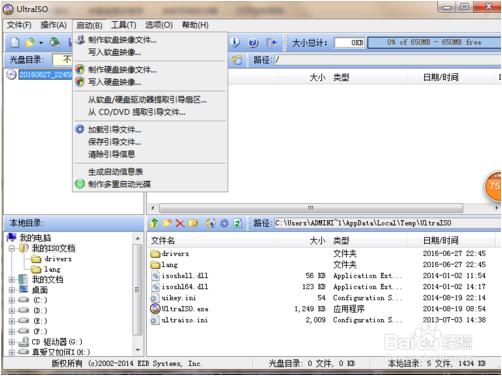Click the exit icon next to help
This screenshot has width=502, height=376.
[271, 43]
